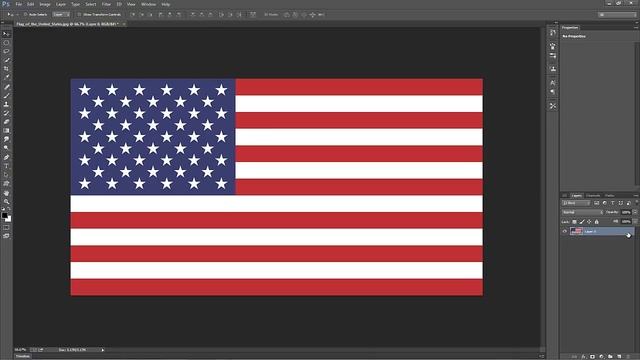Open the Filter menu

[107, 4]
